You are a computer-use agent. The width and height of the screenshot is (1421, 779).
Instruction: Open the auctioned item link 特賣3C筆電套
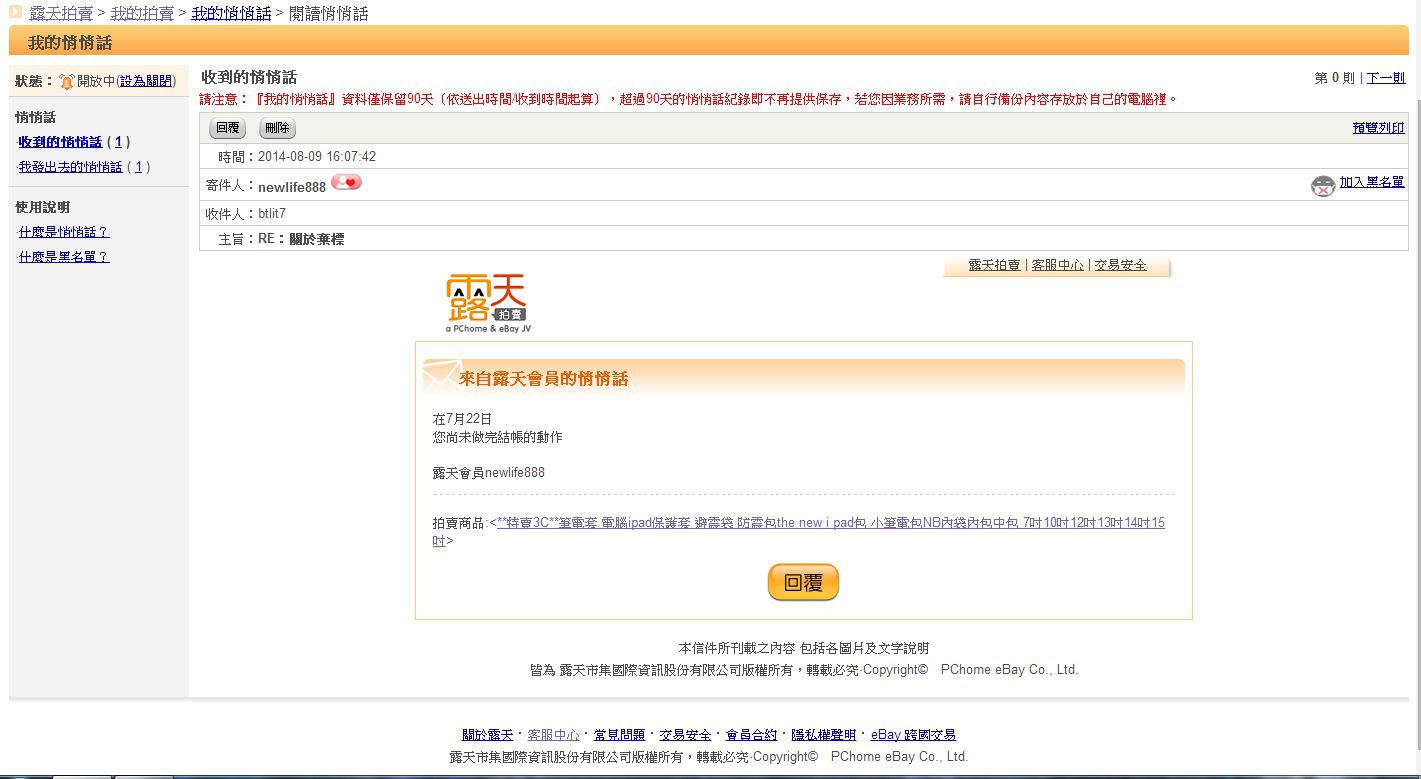798,532
